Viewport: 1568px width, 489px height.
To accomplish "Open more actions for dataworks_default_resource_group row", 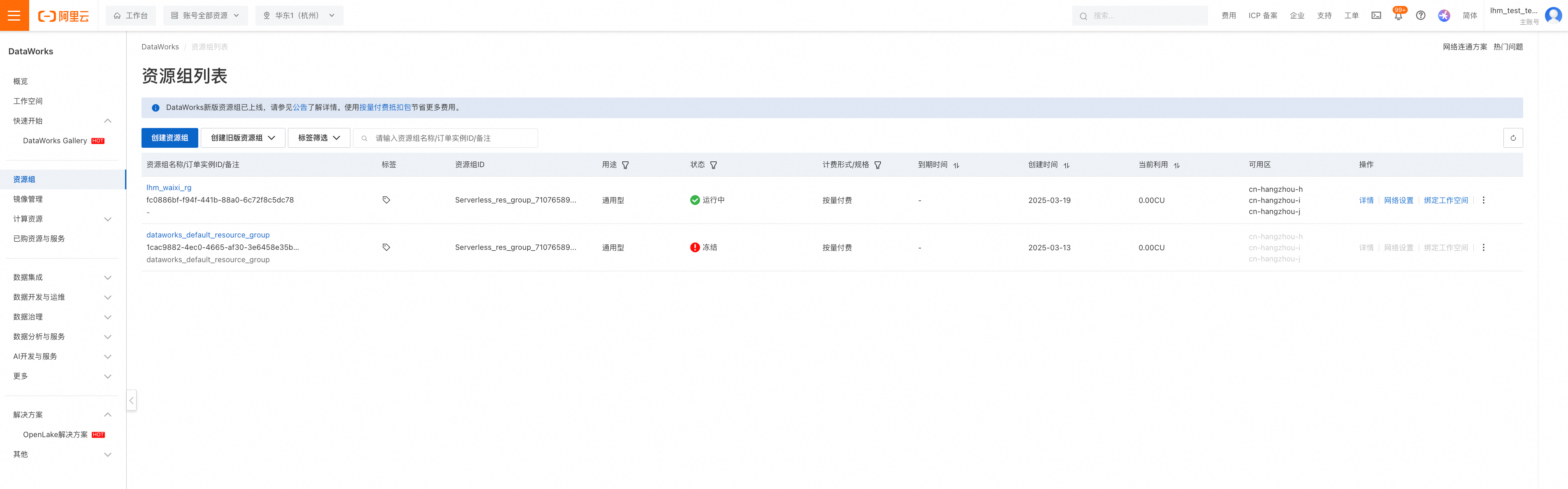I will pos(1483,247).
